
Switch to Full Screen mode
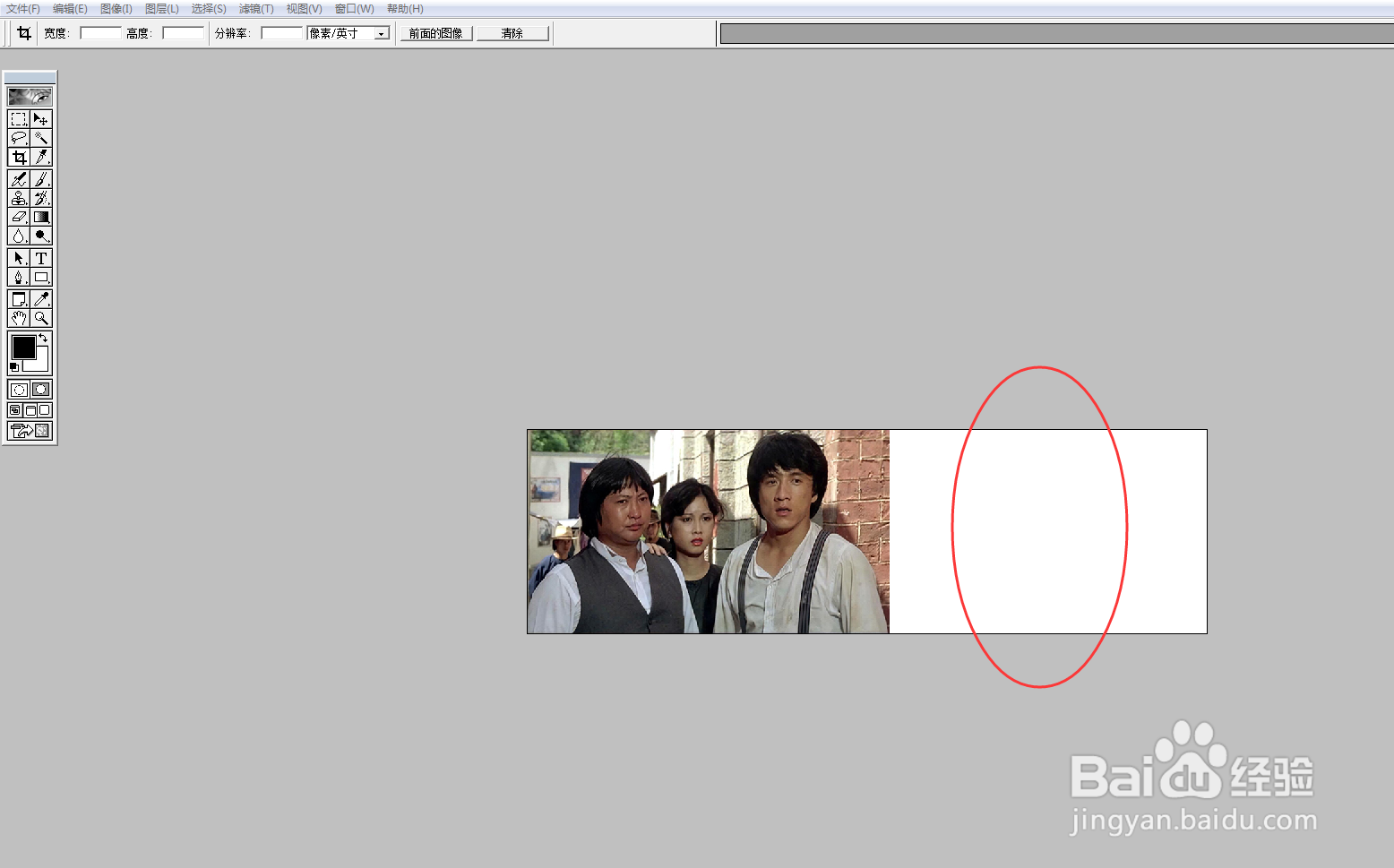tap(45, 410)
